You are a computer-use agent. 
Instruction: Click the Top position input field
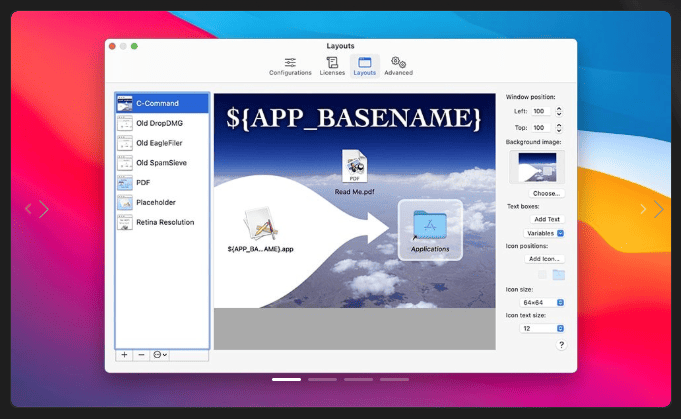click(541, 128)
